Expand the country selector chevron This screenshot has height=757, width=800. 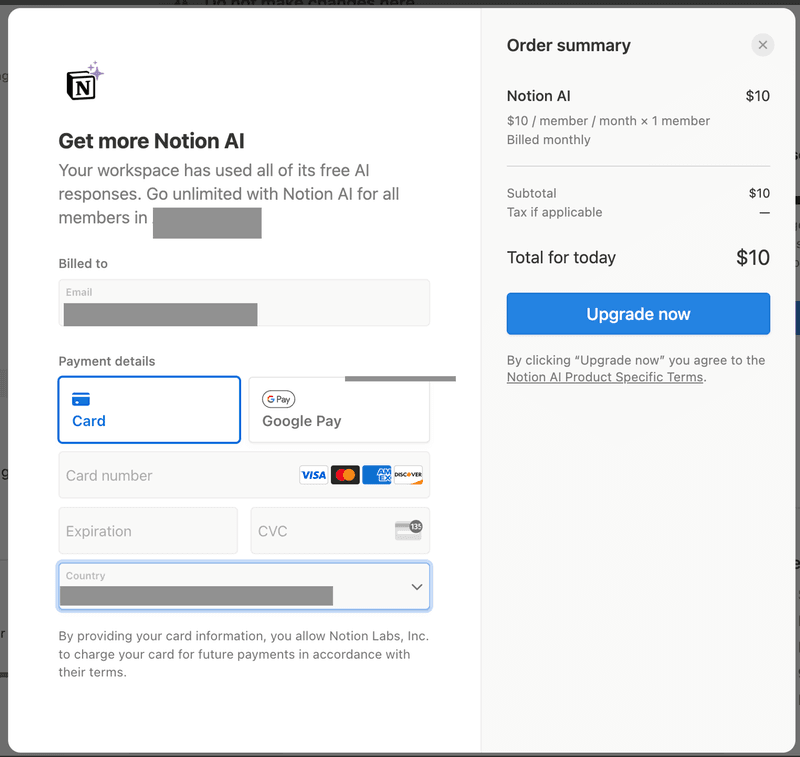417,587
